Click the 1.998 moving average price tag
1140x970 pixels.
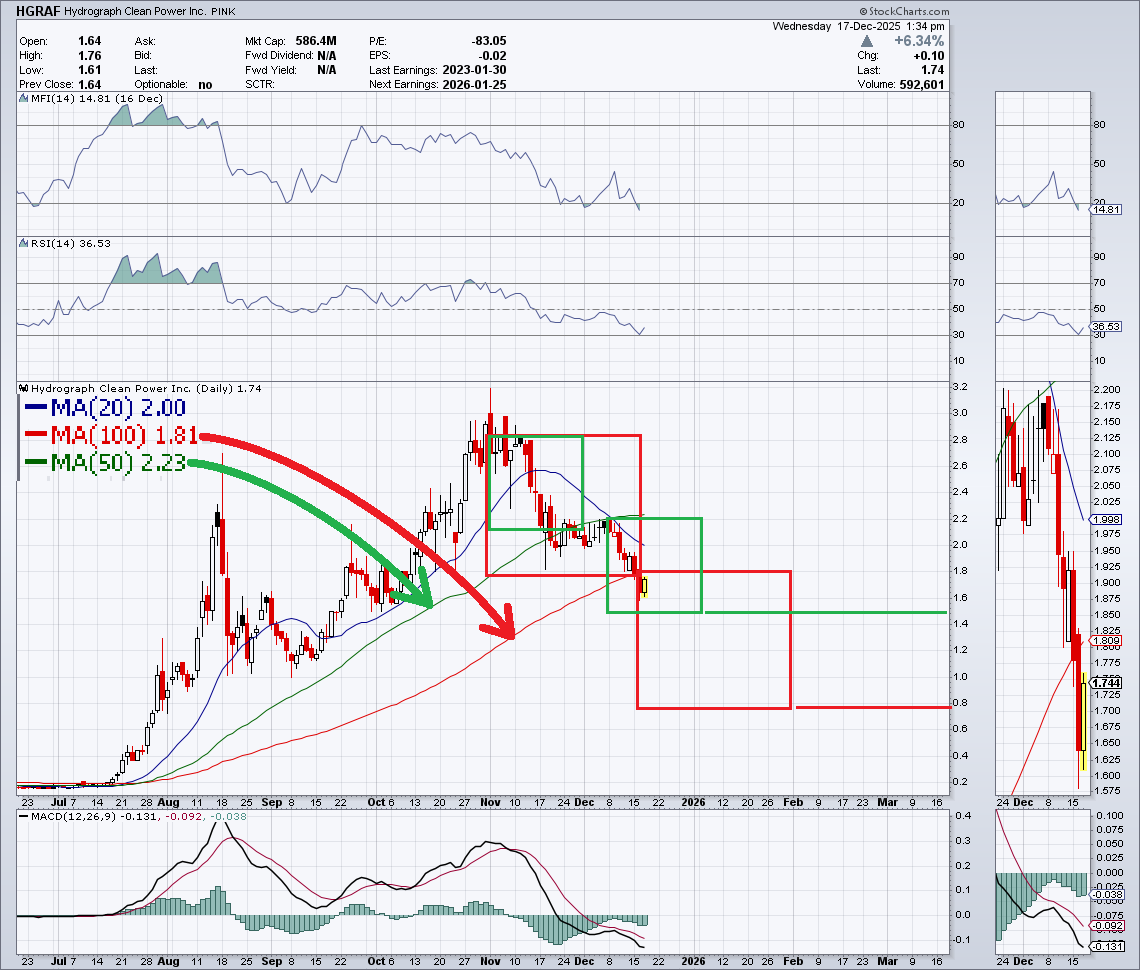click(x=1107, y=519)
